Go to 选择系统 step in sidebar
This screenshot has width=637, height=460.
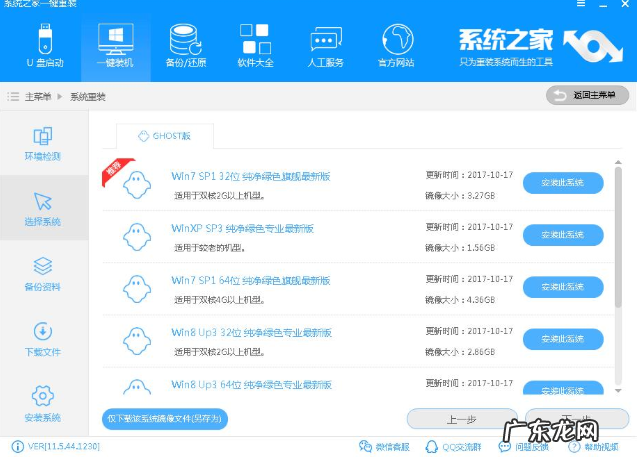[43, 209]
